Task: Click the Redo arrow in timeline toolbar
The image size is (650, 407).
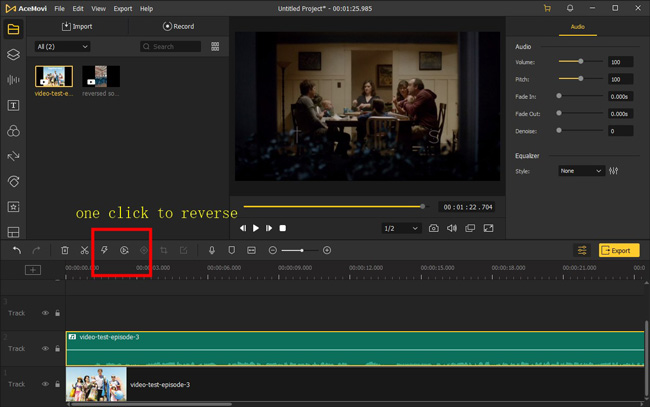Action: 36,250
